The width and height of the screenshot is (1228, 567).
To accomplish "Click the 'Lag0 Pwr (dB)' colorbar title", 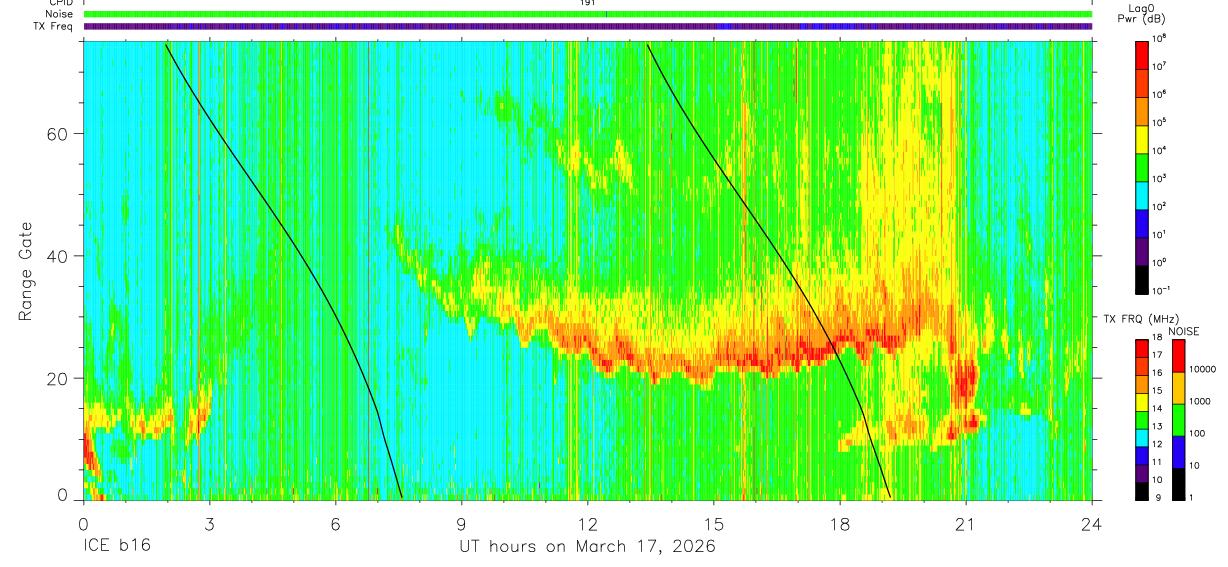I will point(1142,14).
